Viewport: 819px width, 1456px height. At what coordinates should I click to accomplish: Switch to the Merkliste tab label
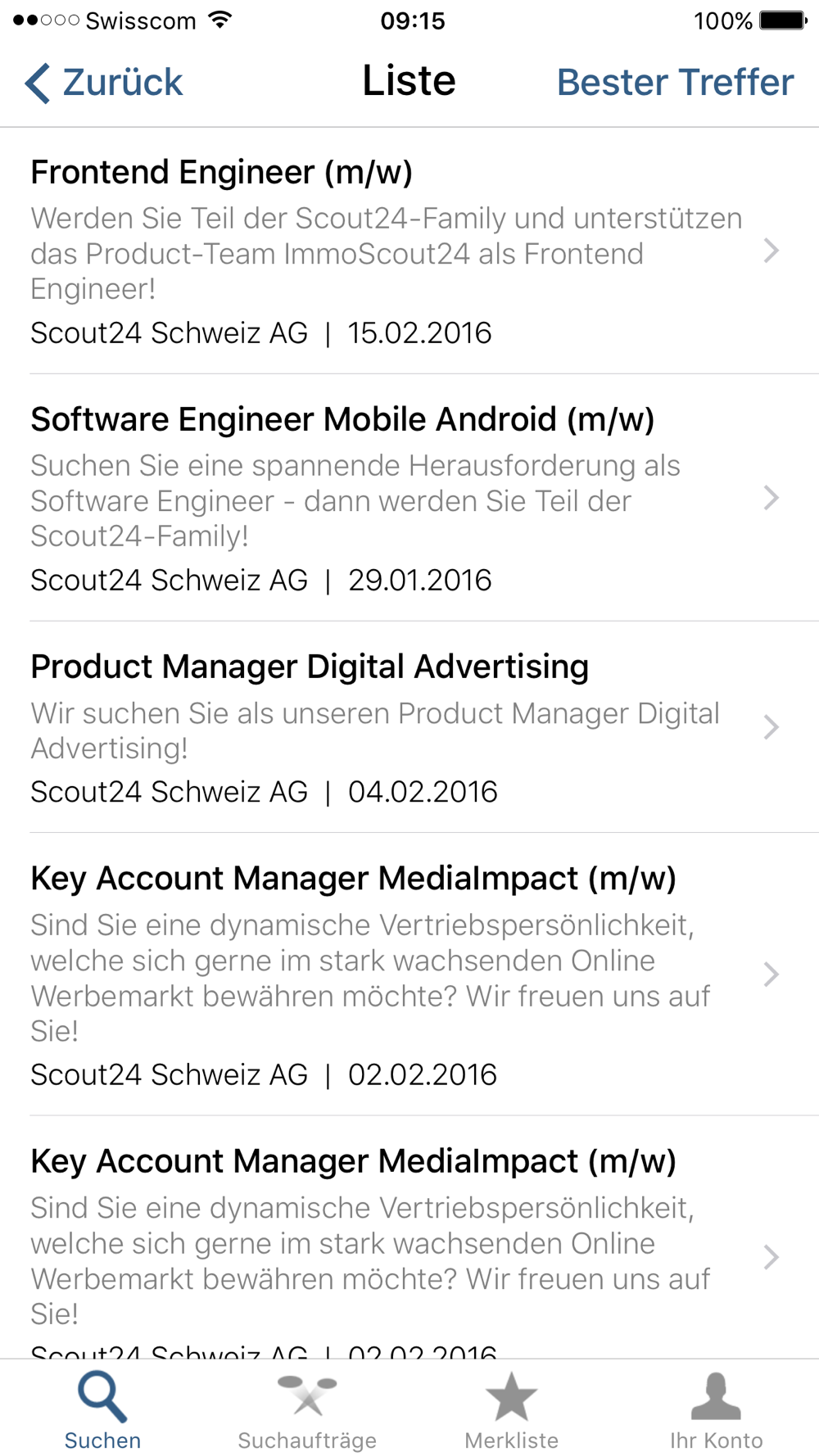[x=511, y=1440]
